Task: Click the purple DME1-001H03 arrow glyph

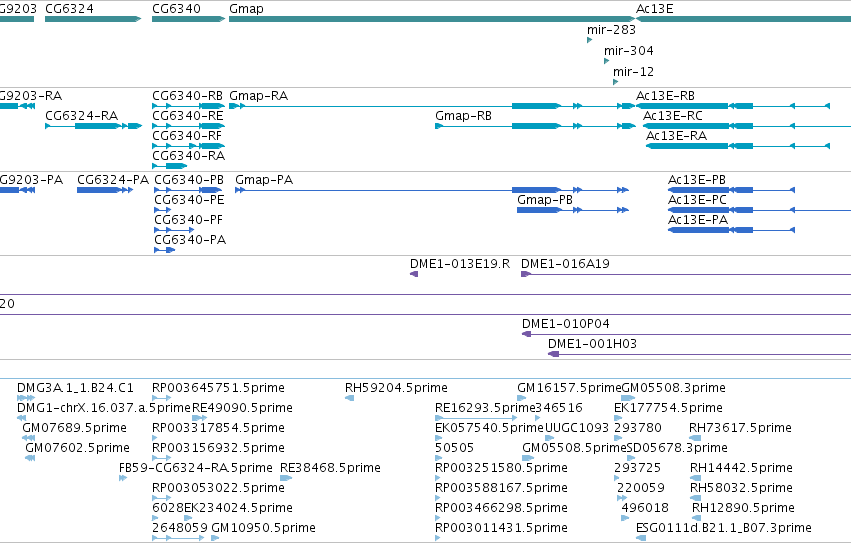Action: 554,354
